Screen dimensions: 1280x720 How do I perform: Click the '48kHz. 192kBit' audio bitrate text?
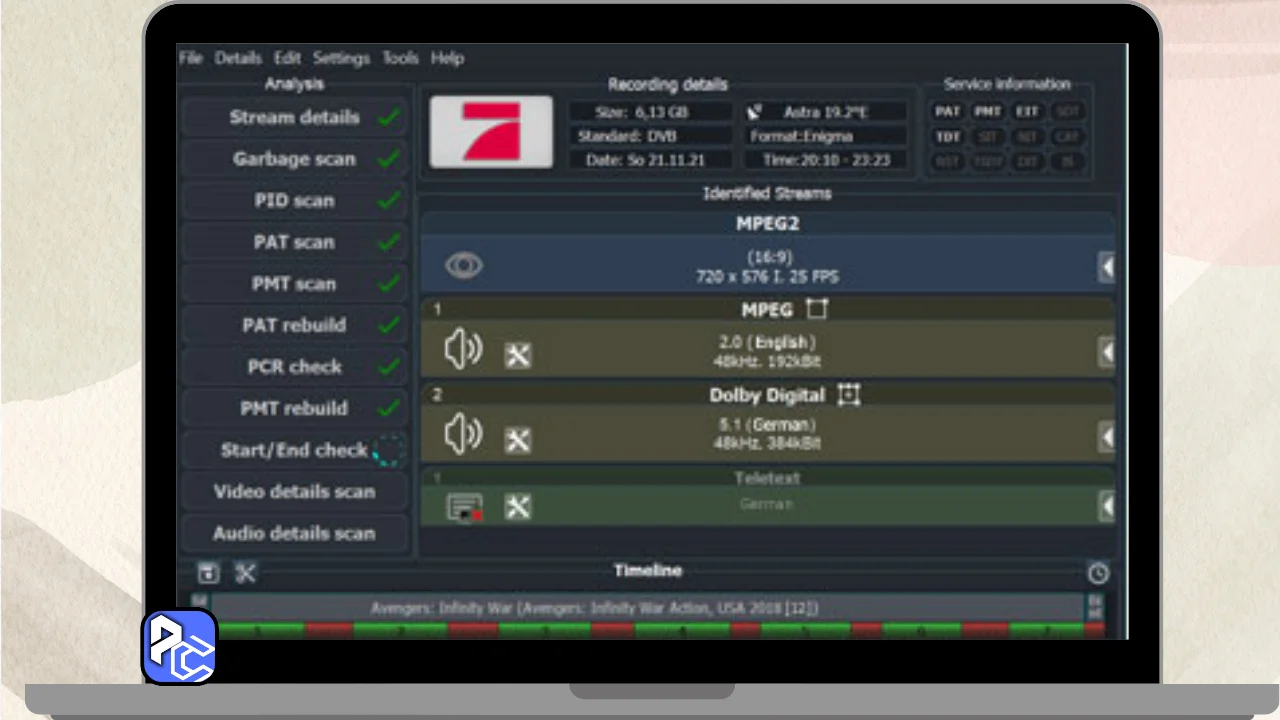click(x=767, y=360)
